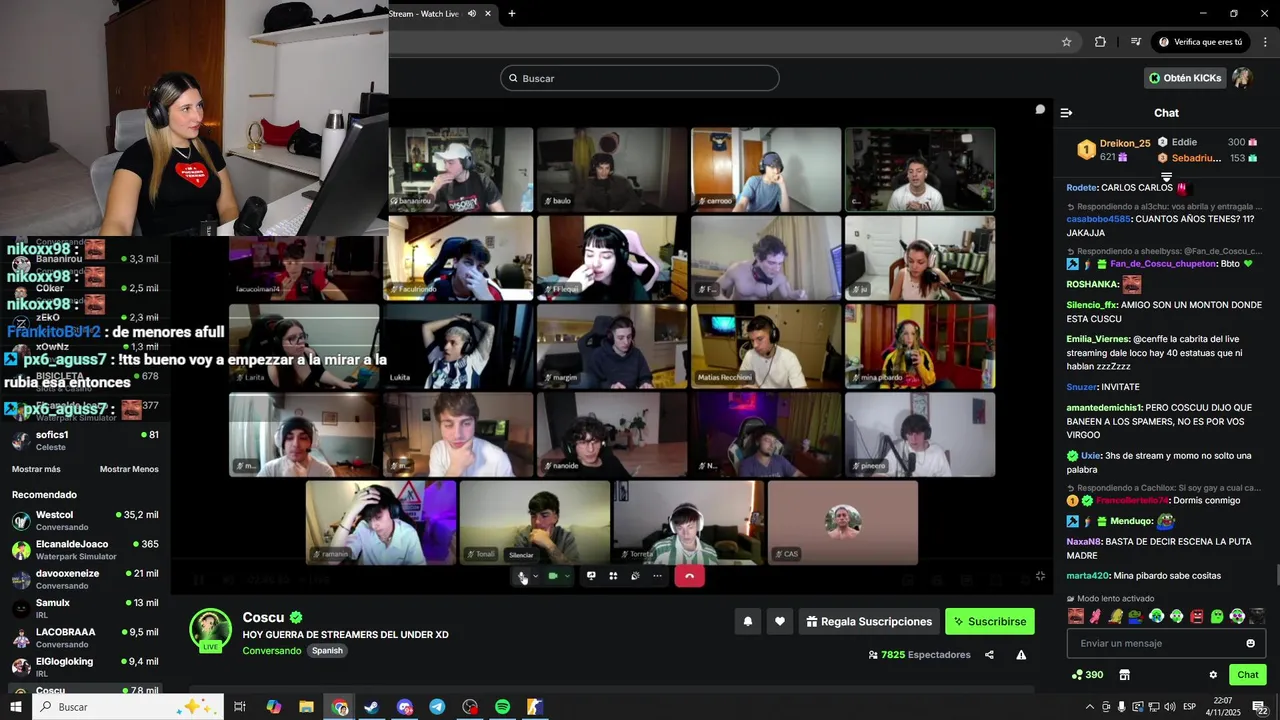Click the Obtén KICKs button
The height and width of the screenshot is (720, 1280).
pyautogui.click(x=1185, y=78)
